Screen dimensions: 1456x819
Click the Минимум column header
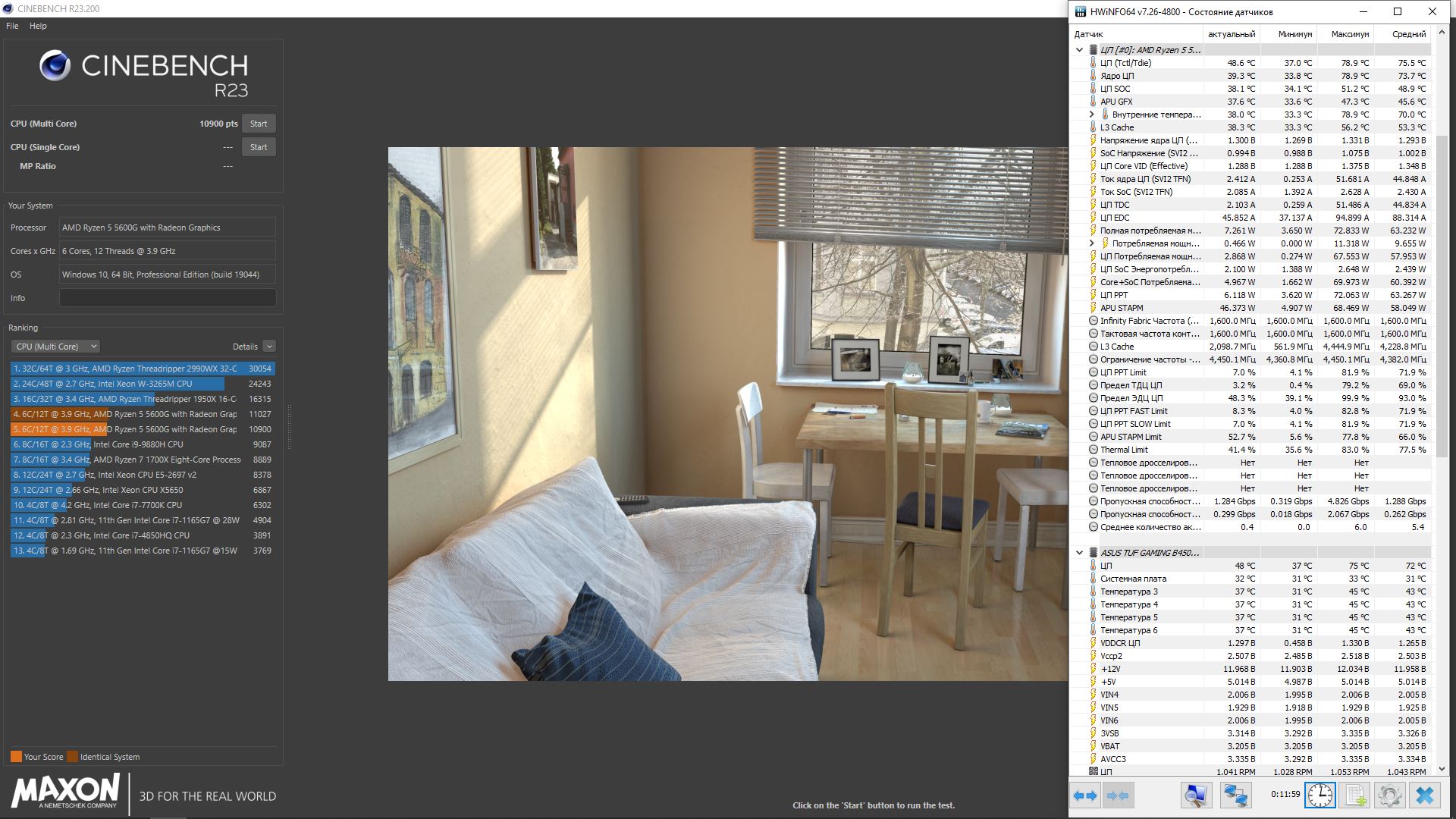point(1288,34)
